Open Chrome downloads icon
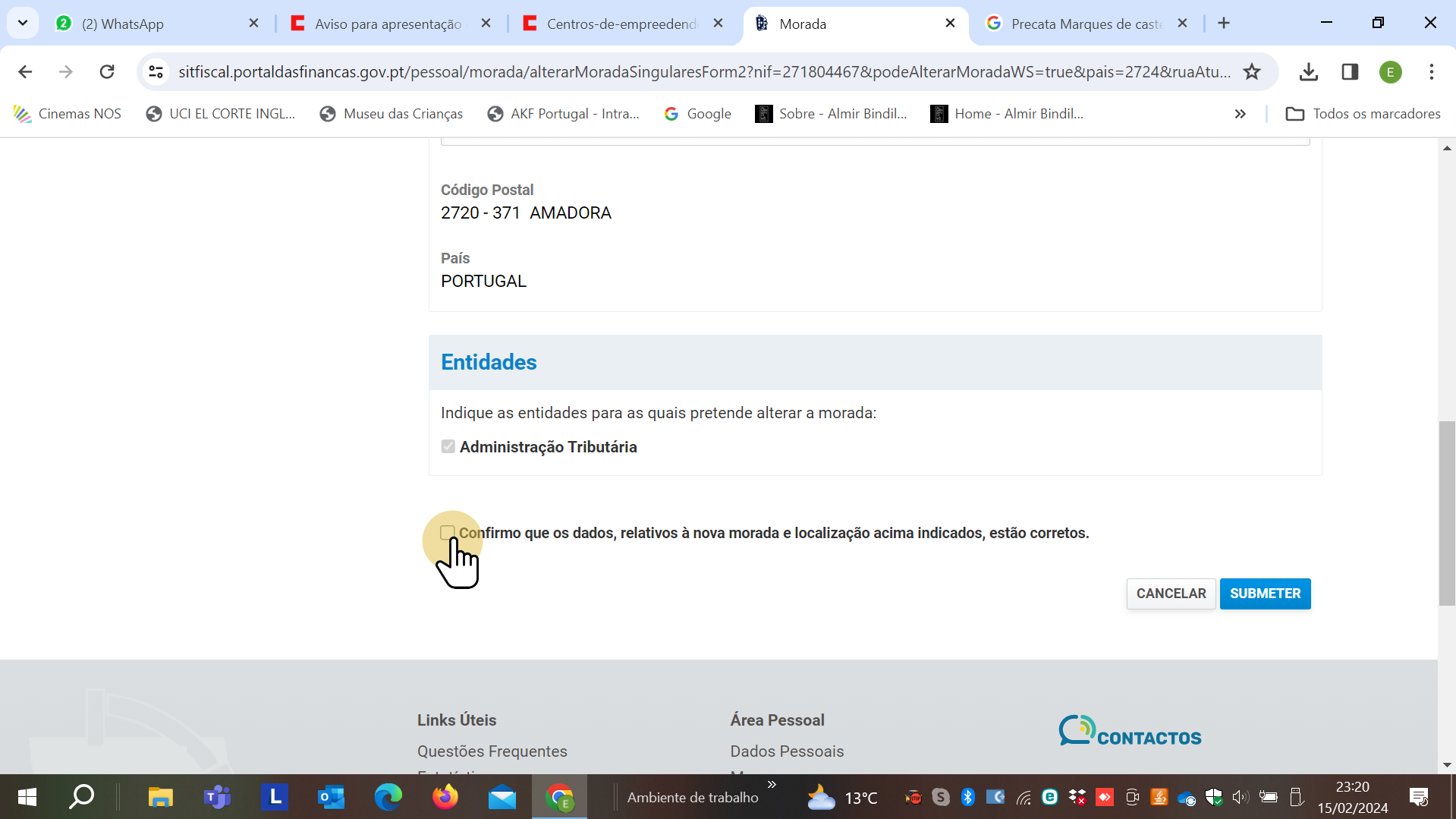The image size is (1456, 819). pos(1308,72)
